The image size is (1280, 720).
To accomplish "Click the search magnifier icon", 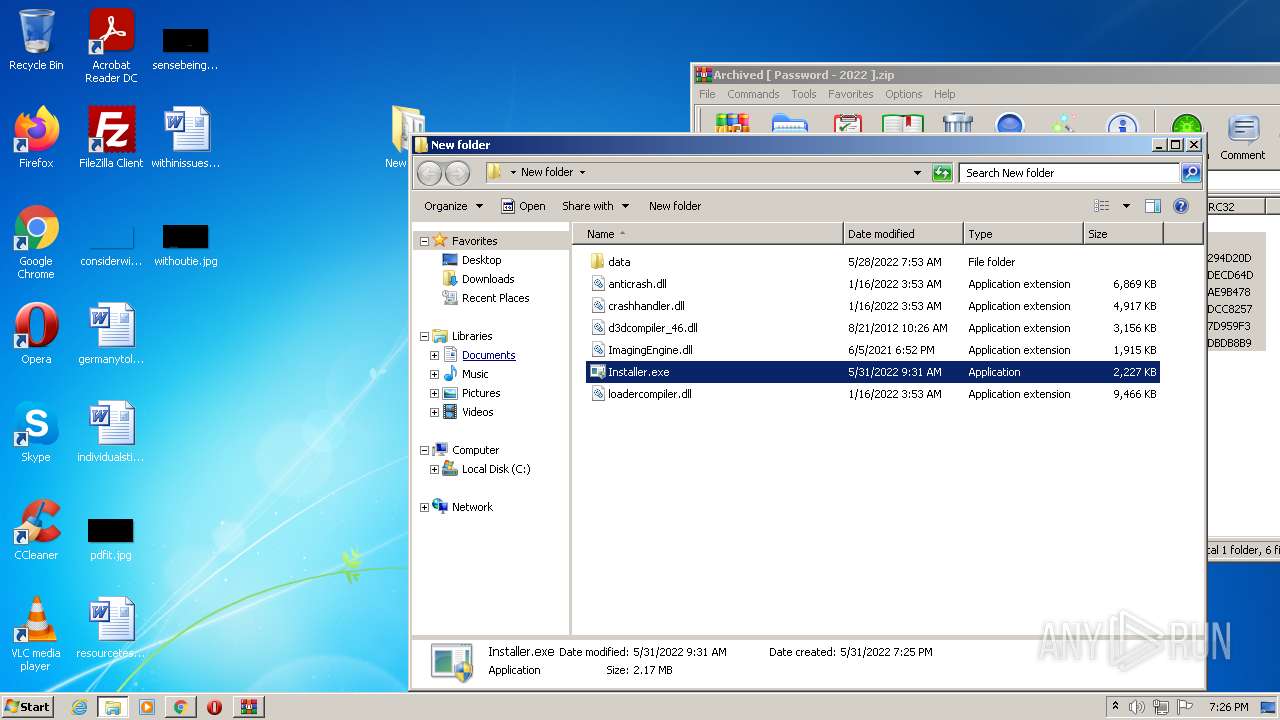I will pos(1190,173).
